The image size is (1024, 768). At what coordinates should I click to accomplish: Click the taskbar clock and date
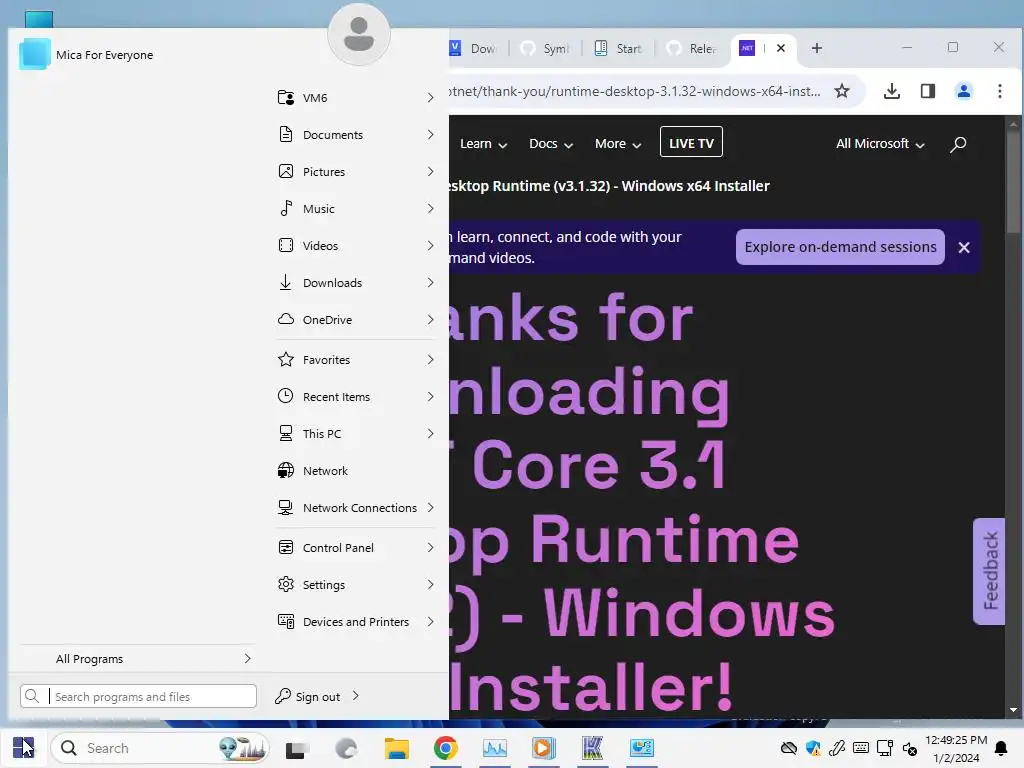pos(956,748)
